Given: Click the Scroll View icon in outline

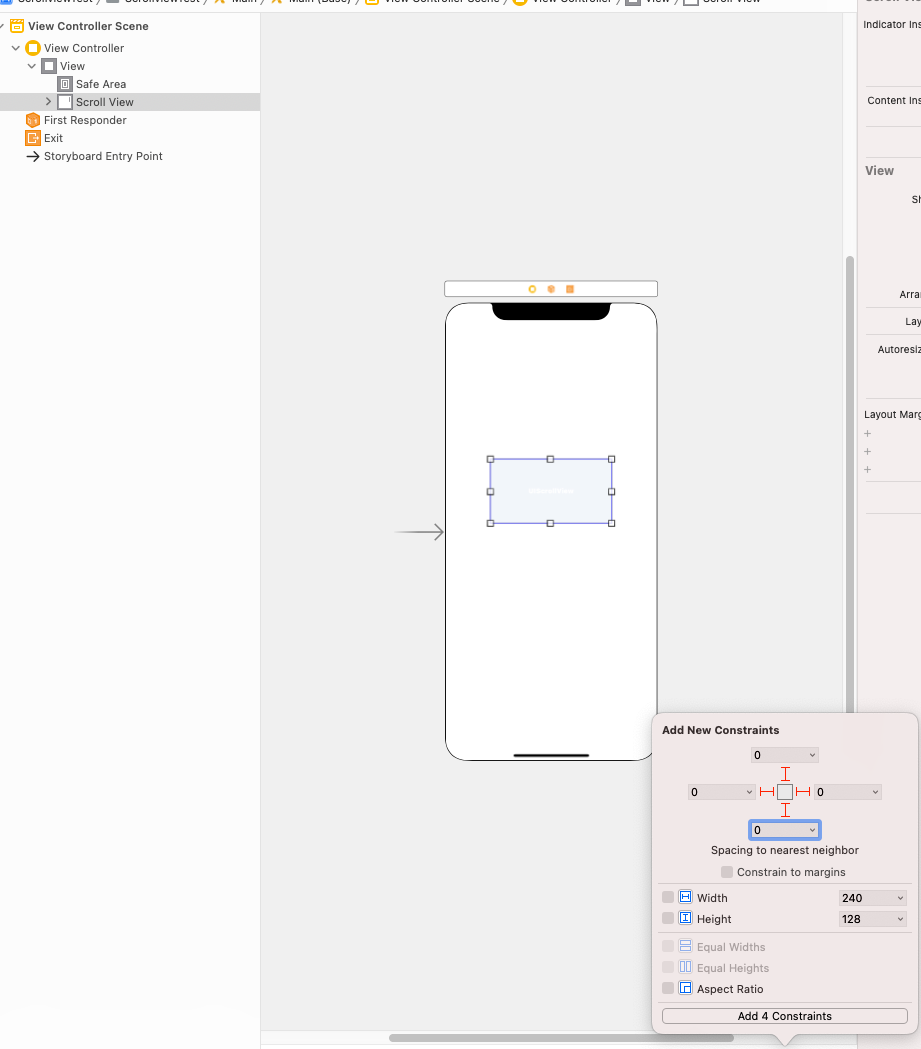Looking at the screenshot, I should point(65,102).
